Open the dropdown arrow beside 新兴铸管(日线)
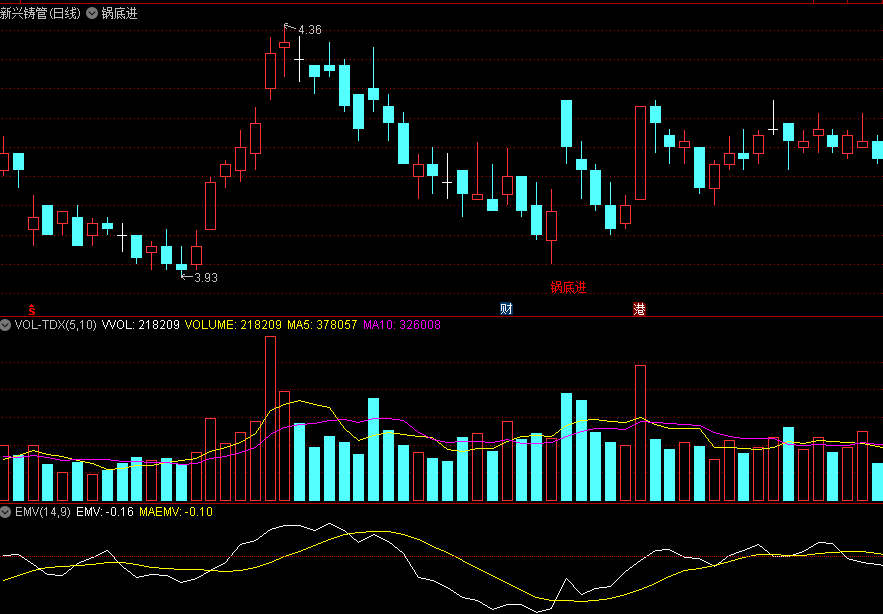 coord(92,14)
